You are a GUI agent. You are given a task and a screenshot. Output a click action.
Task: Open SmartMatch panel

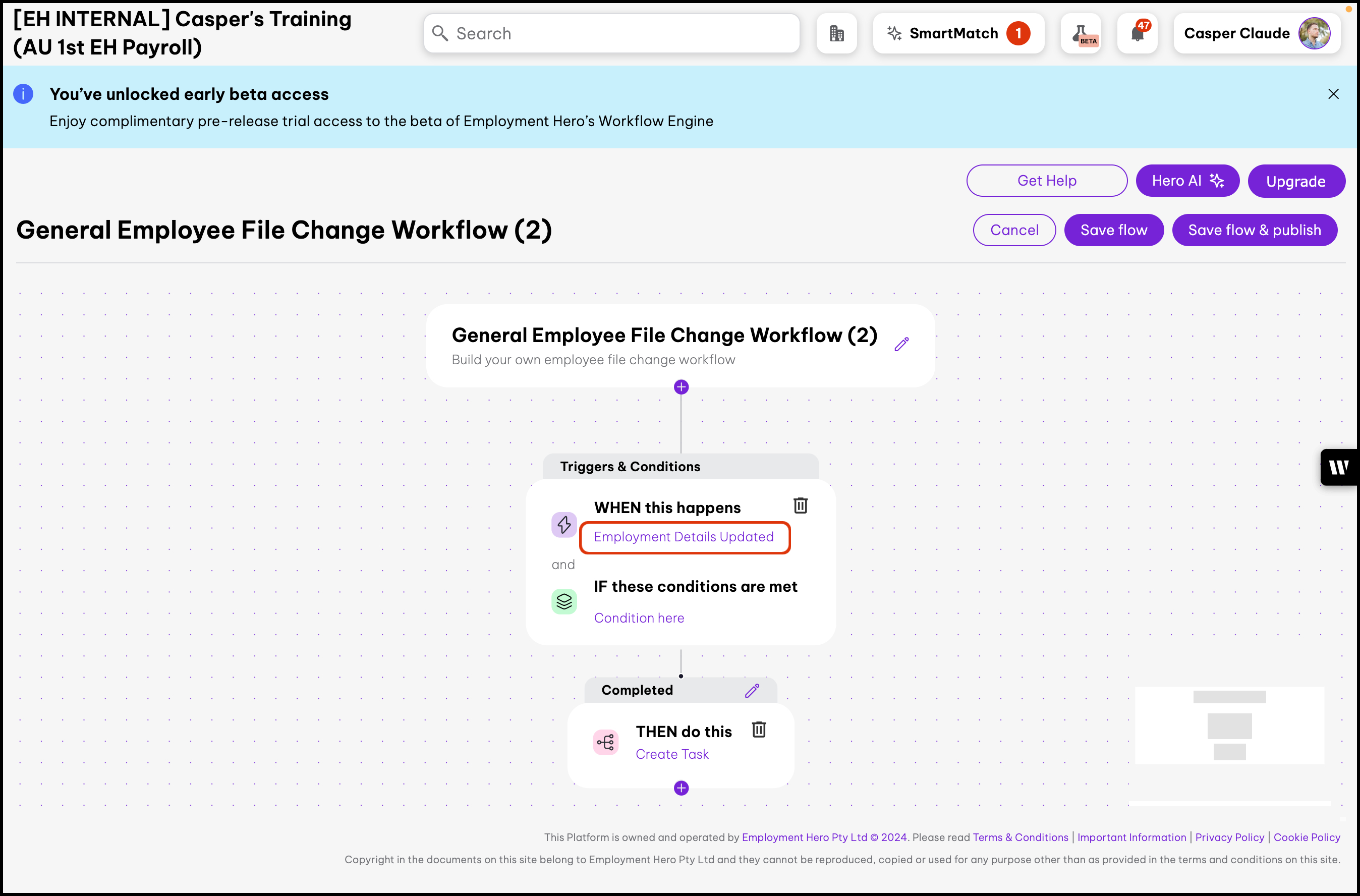[x=958, y=34]
